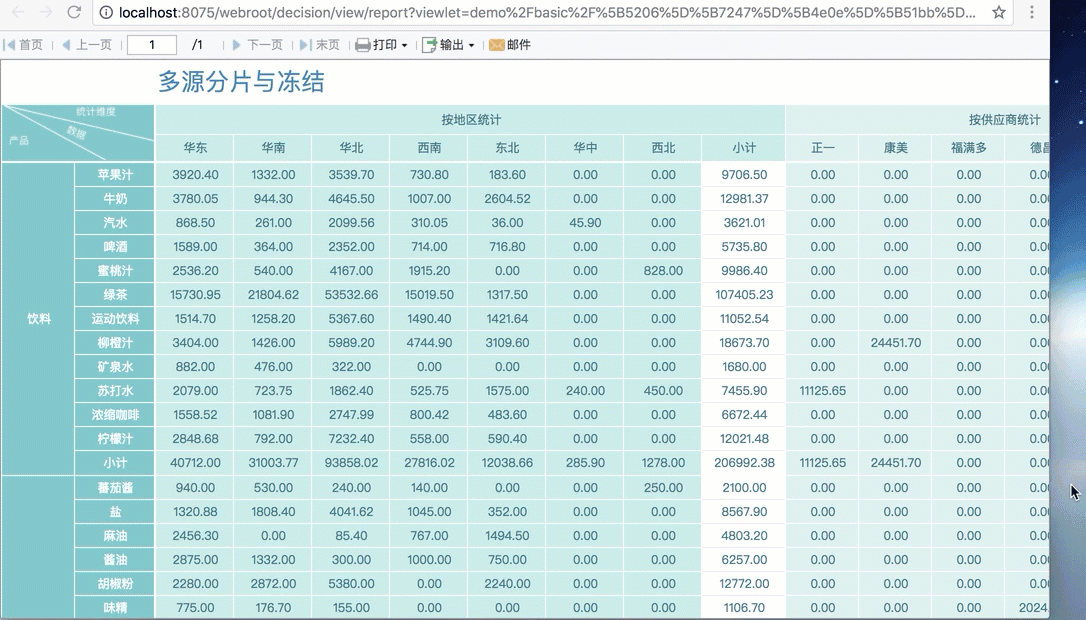Click the 饮料 category cell

(x=39, y=319)
